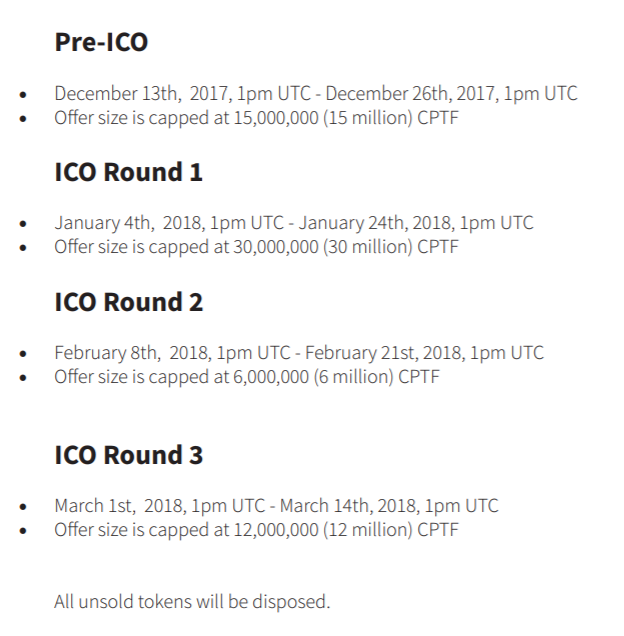Click the bullet beside the 30 million cap

pyautogui.click(x=24, y=249)
